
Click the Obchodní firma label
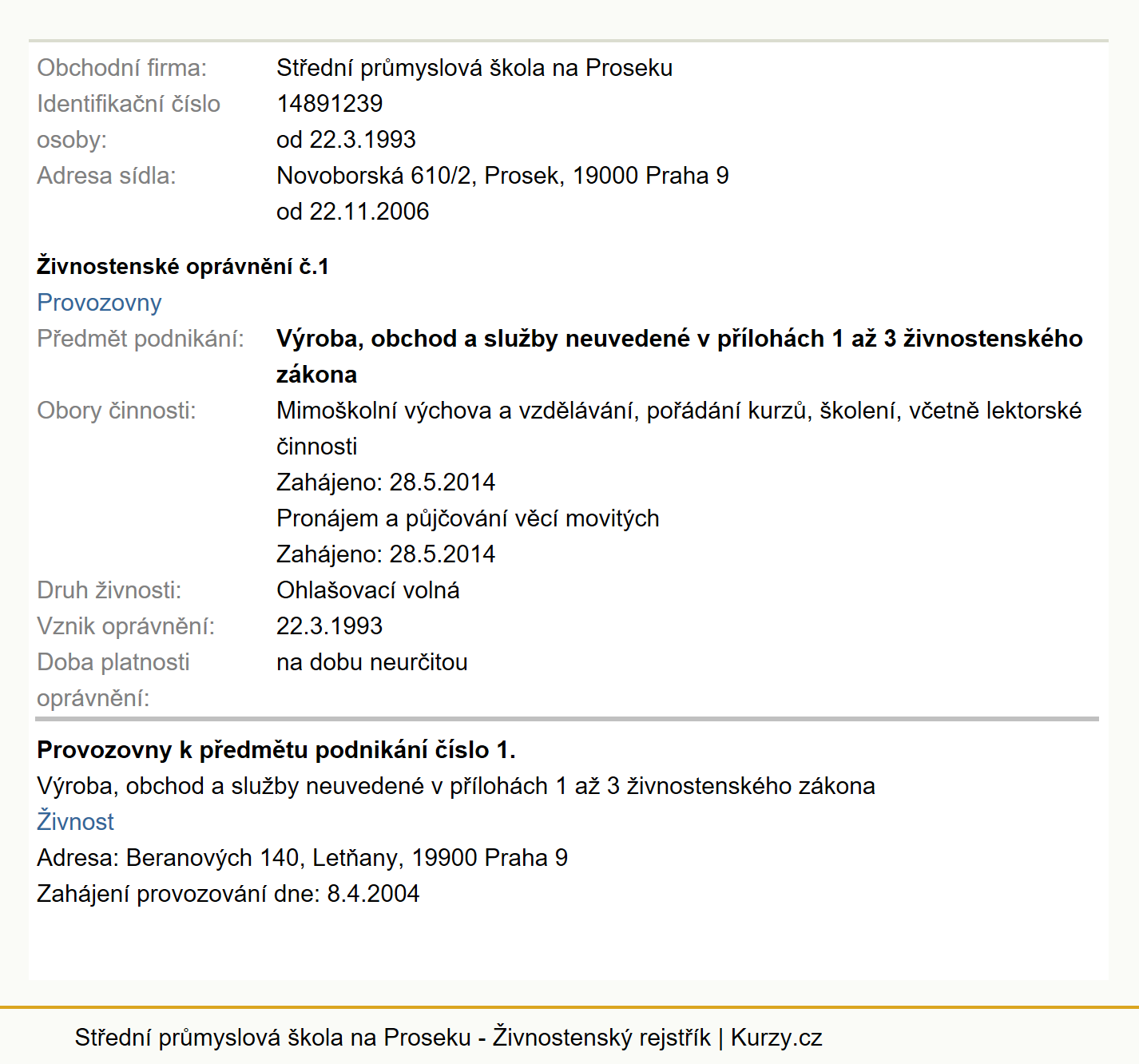tap(121, 68)
